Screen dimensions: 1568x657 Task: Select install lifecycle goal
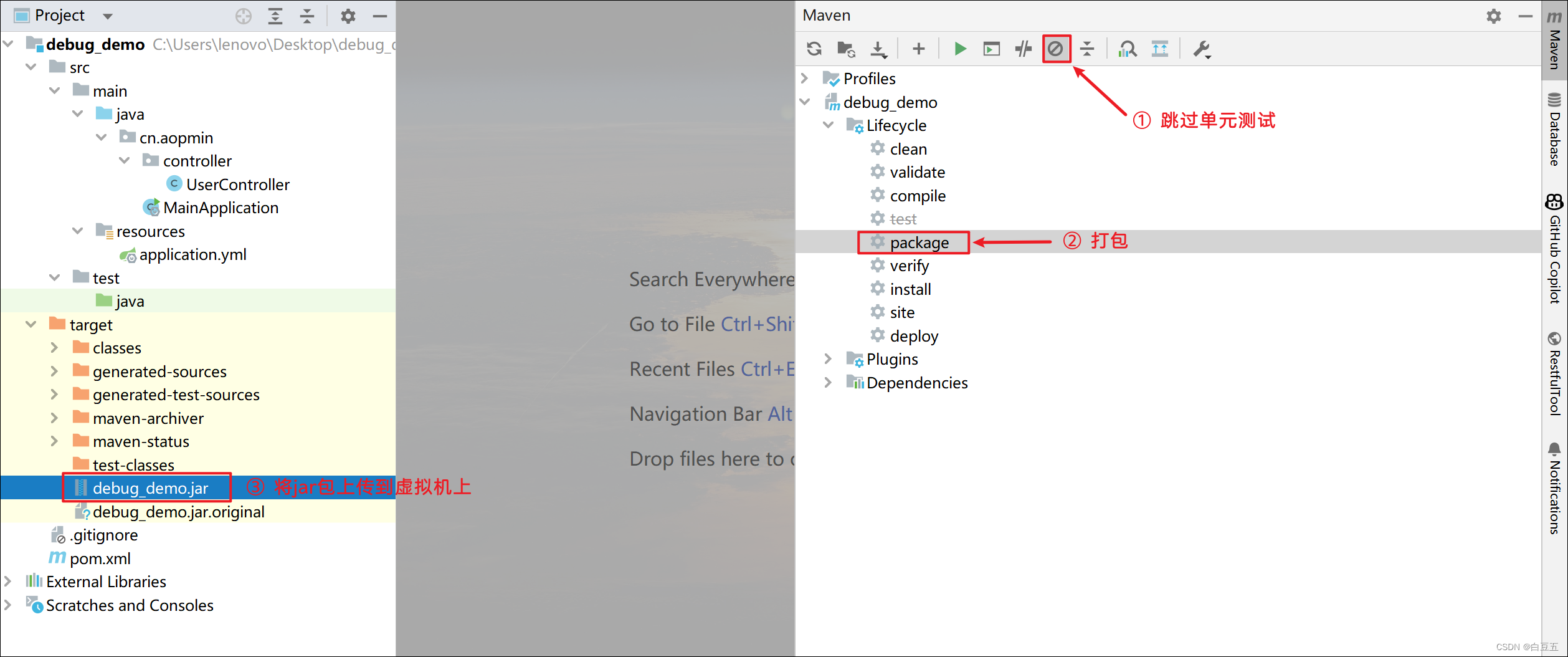coord(910,289)
